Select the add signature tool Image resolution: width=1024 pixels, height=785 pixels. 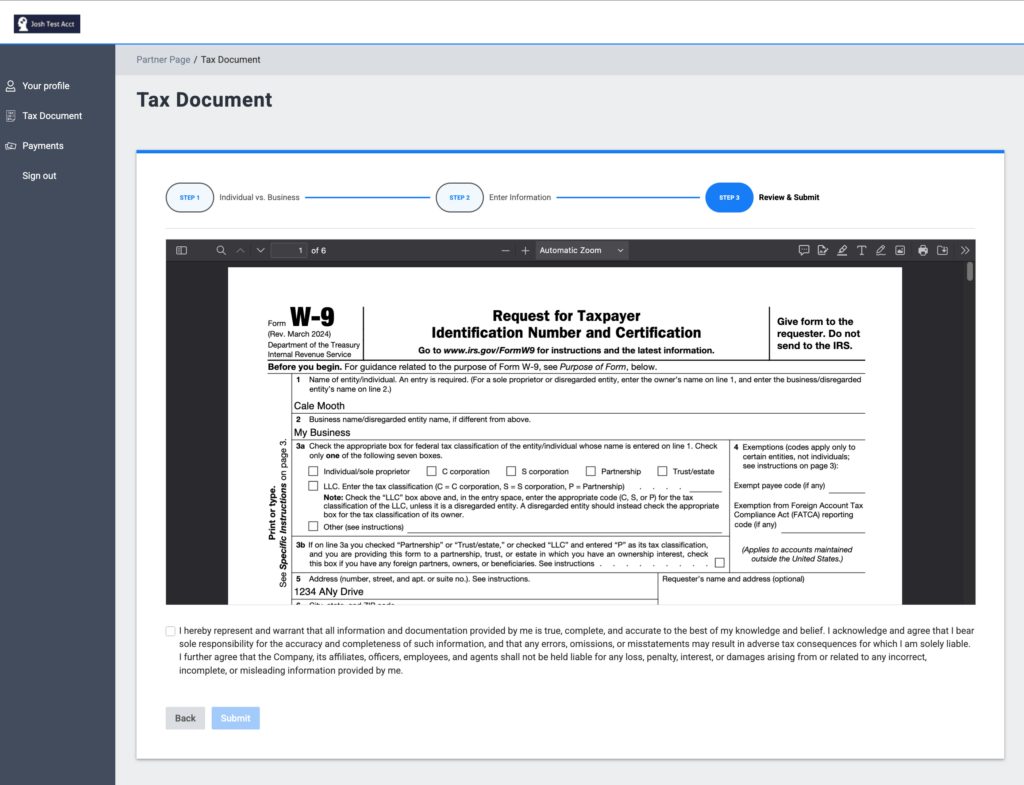coord(823,250)
